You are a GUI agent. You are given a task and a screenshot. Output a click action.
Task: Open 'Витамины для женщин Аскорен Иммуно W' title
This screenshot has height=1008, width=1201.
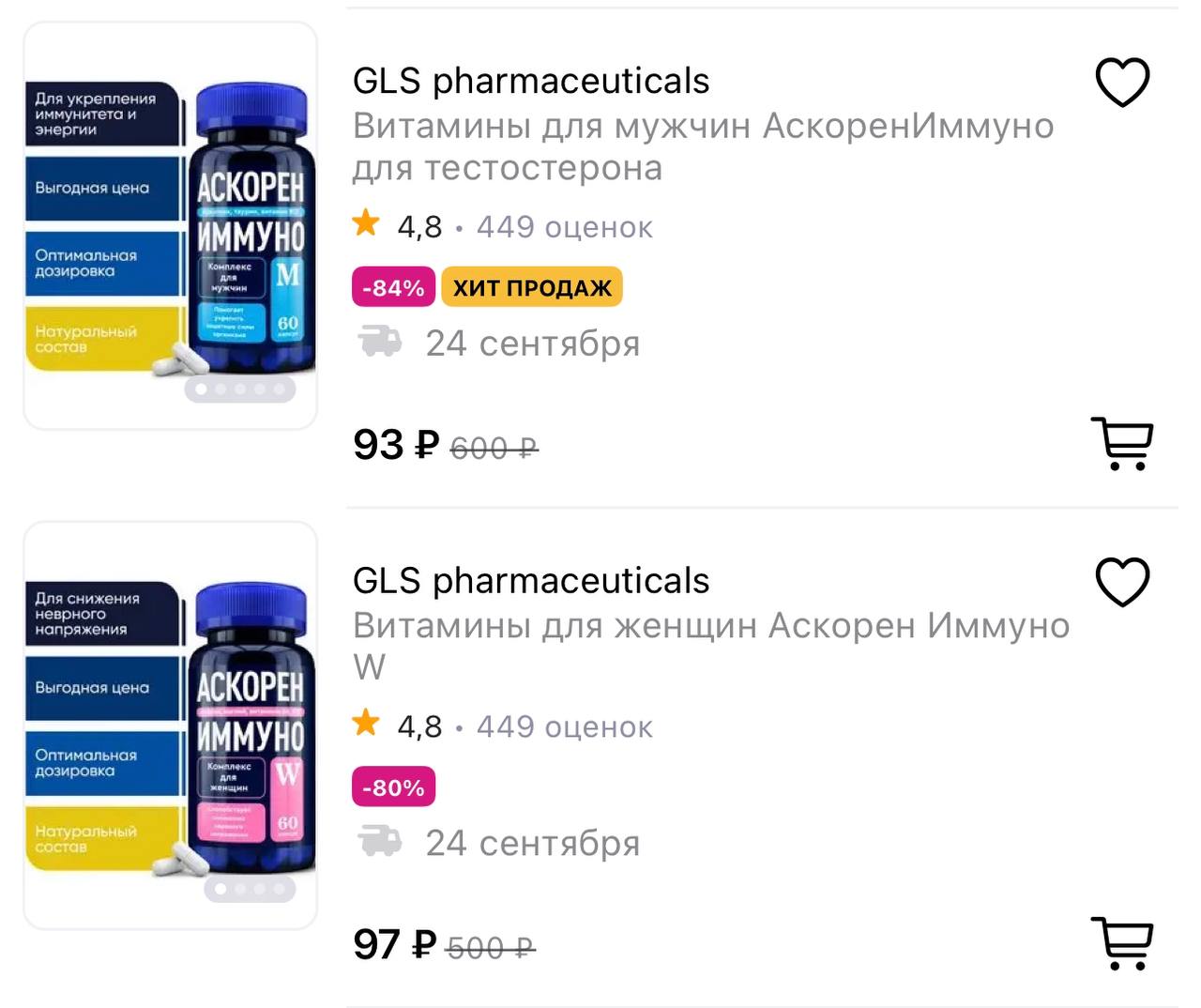[709, 646]
